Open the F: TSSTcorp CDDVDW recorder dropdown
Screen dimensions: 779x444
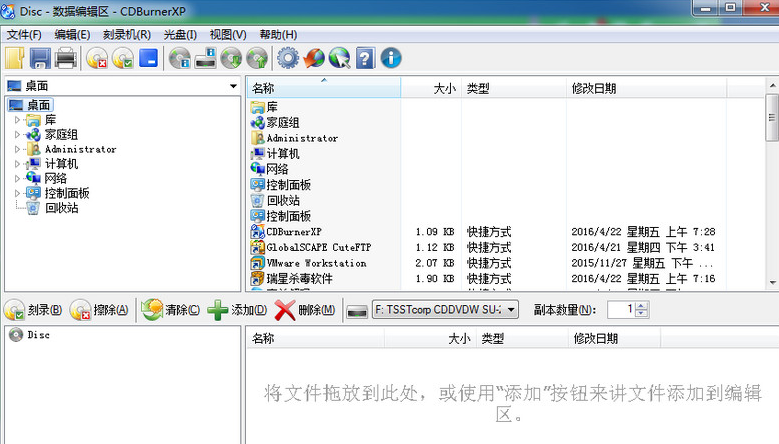tap(445, 309)
